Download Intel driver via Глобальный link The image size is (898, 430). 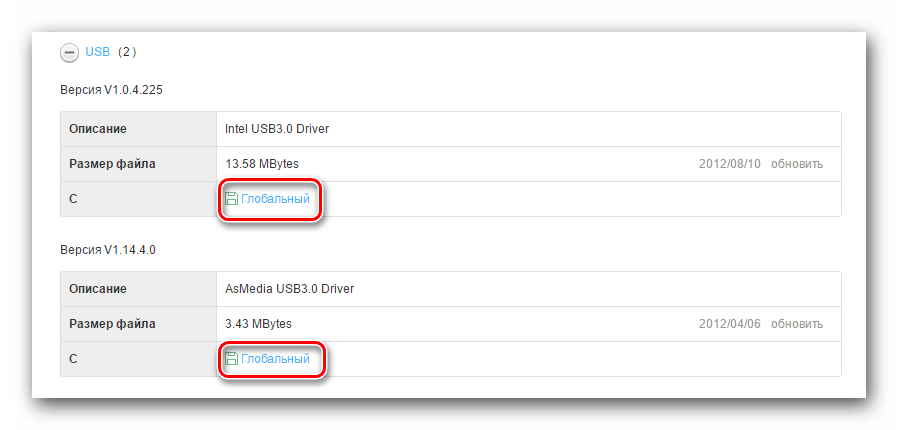tap(275, 199)
